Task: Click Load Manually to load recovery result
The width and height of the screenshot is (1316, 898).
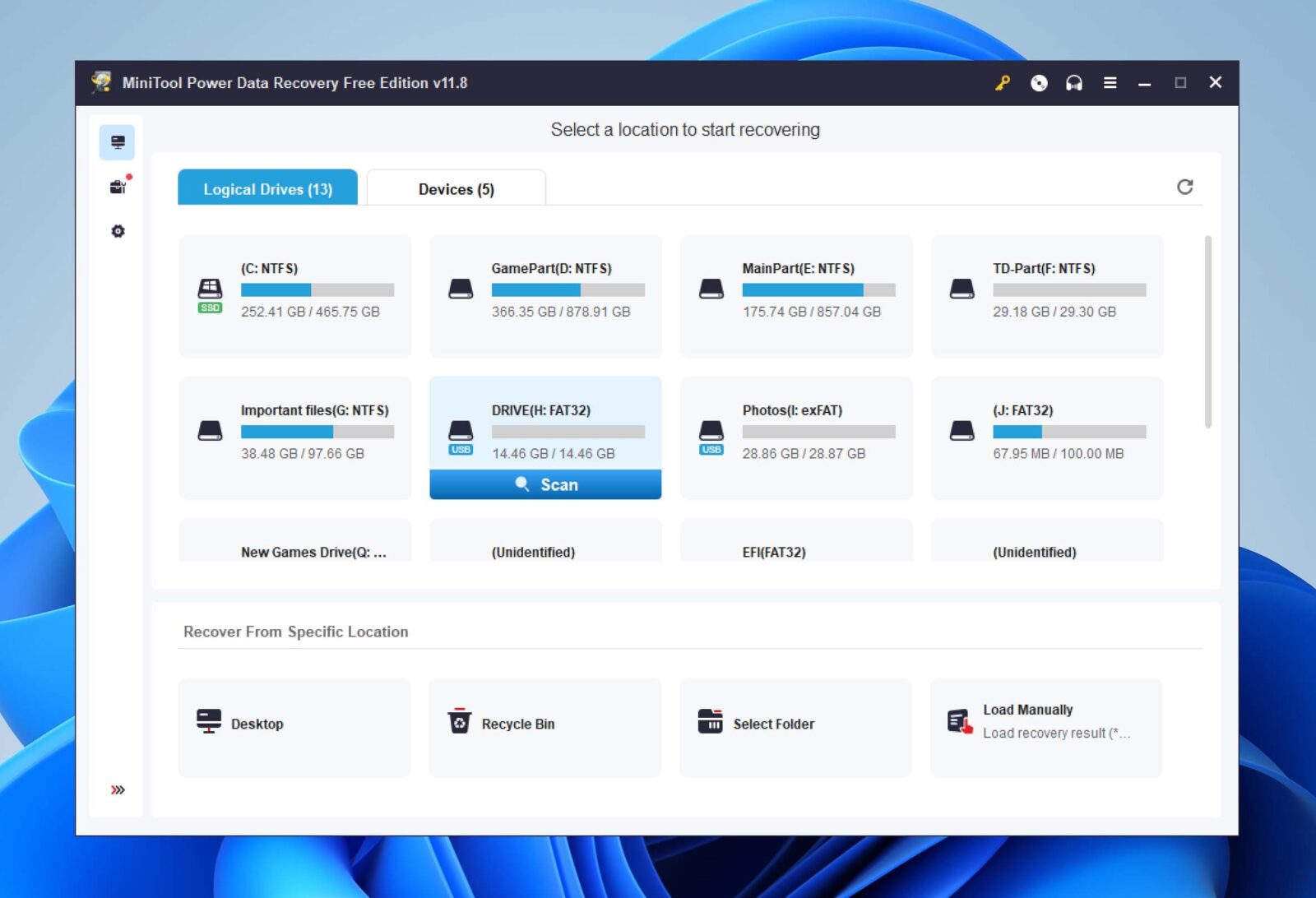Action: click(1045, 720)
